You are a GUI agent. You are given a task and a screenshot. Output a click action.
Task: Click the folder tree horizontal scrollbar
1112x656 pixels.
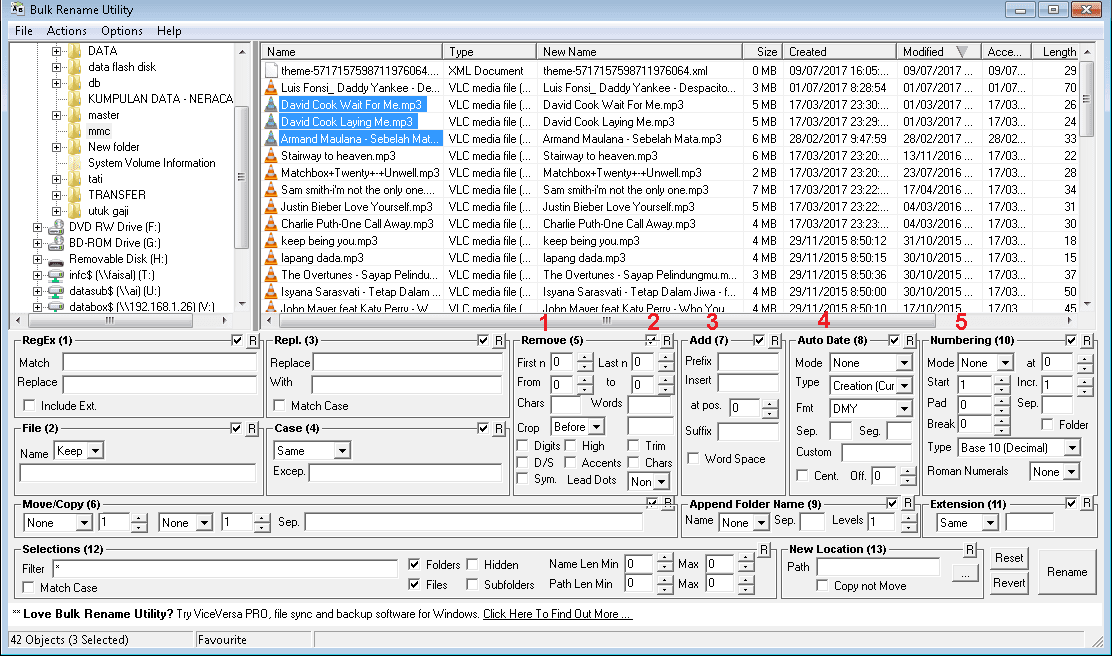(x=109, y=321)
